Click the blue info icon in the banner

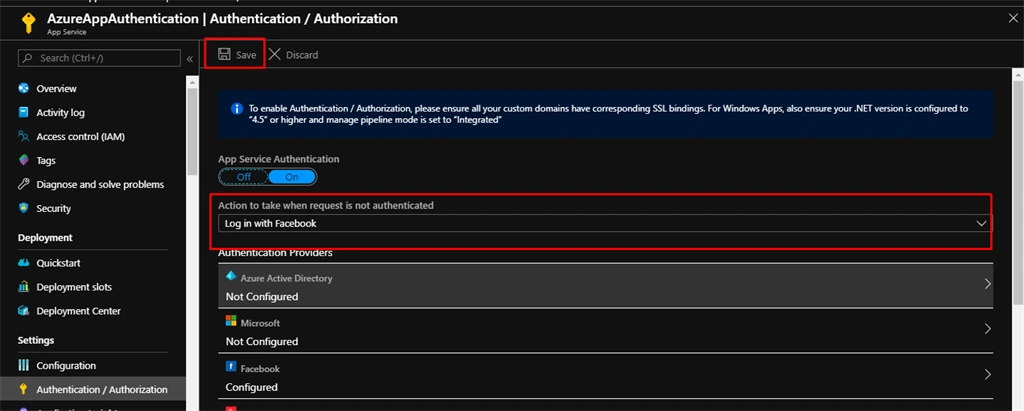click(237, 108)
